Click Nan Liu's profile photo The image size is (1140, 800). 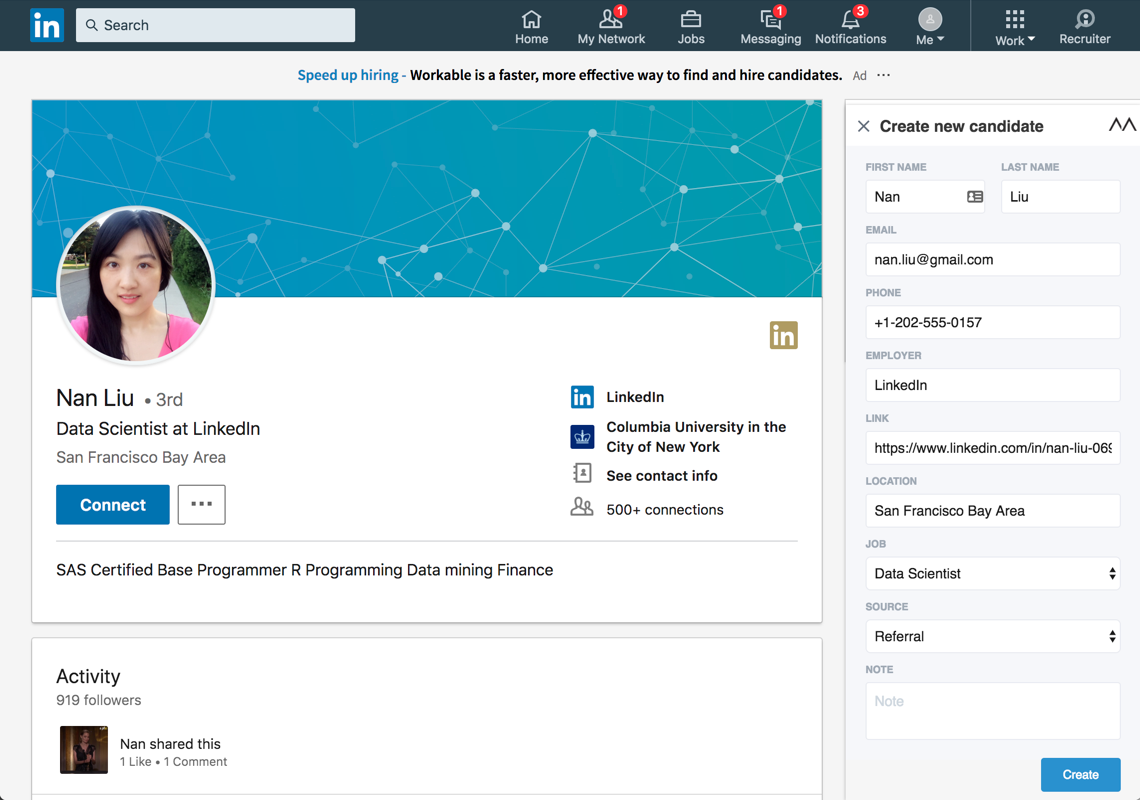point(136,284)
